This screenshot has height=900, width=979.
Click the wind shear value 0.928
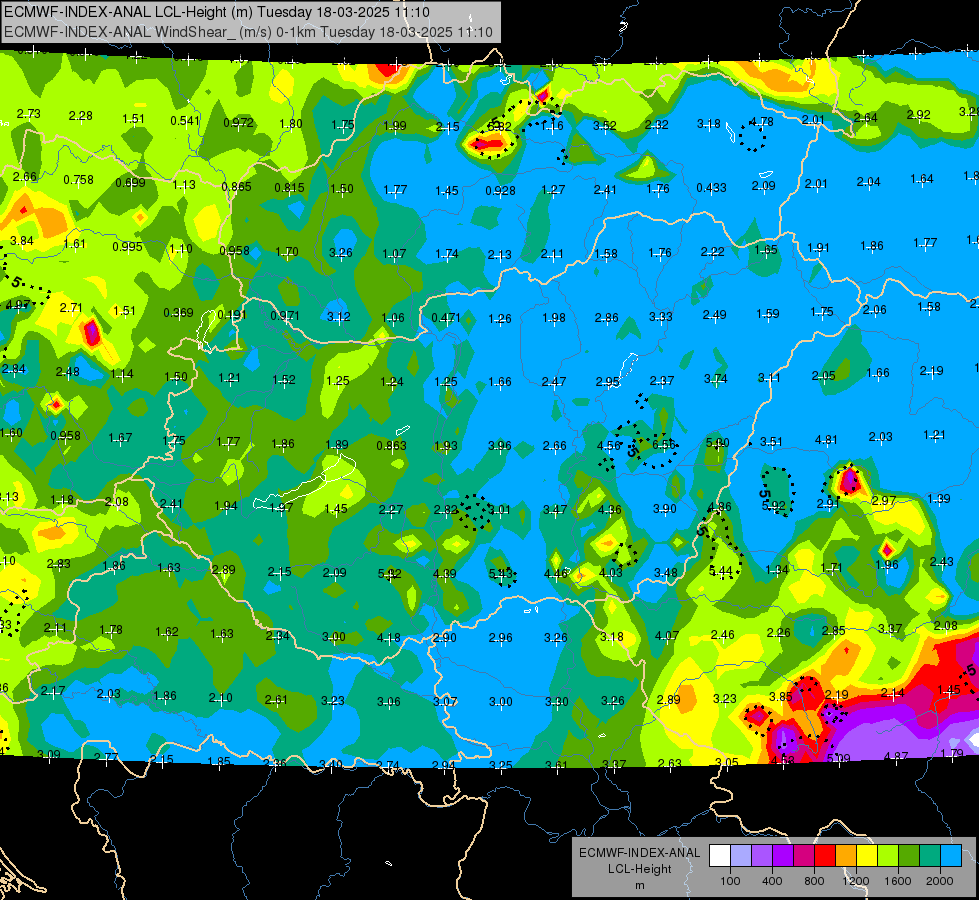(x=500, y=190)
